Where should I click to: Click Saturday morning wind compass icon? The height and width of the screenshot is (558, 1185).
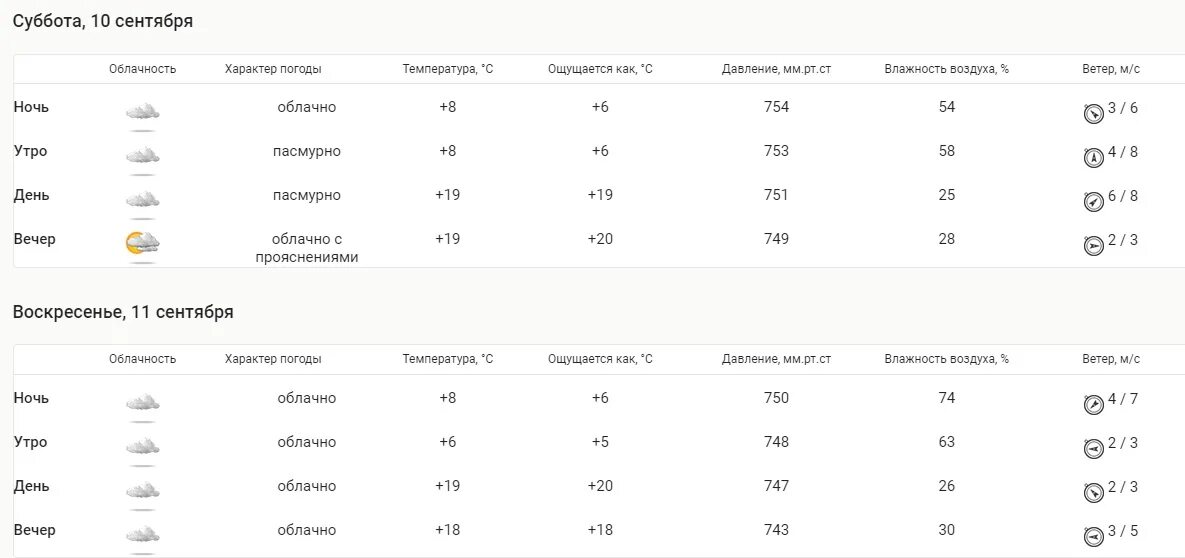1094,158
